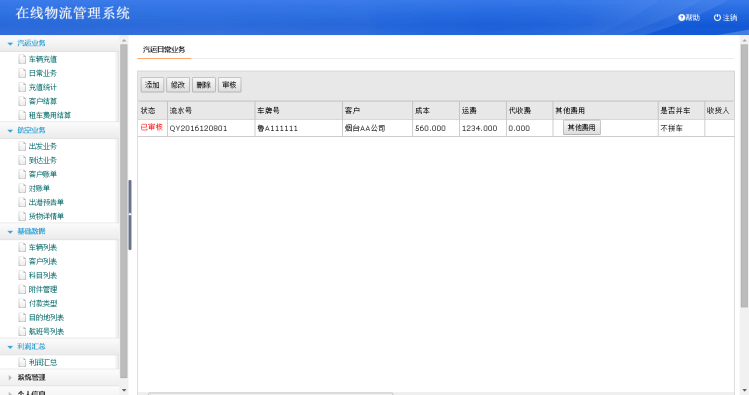The height and width of the screenshot is (395, 749).
Task: Select the 已审核 status cell
Action: (152, 128)
